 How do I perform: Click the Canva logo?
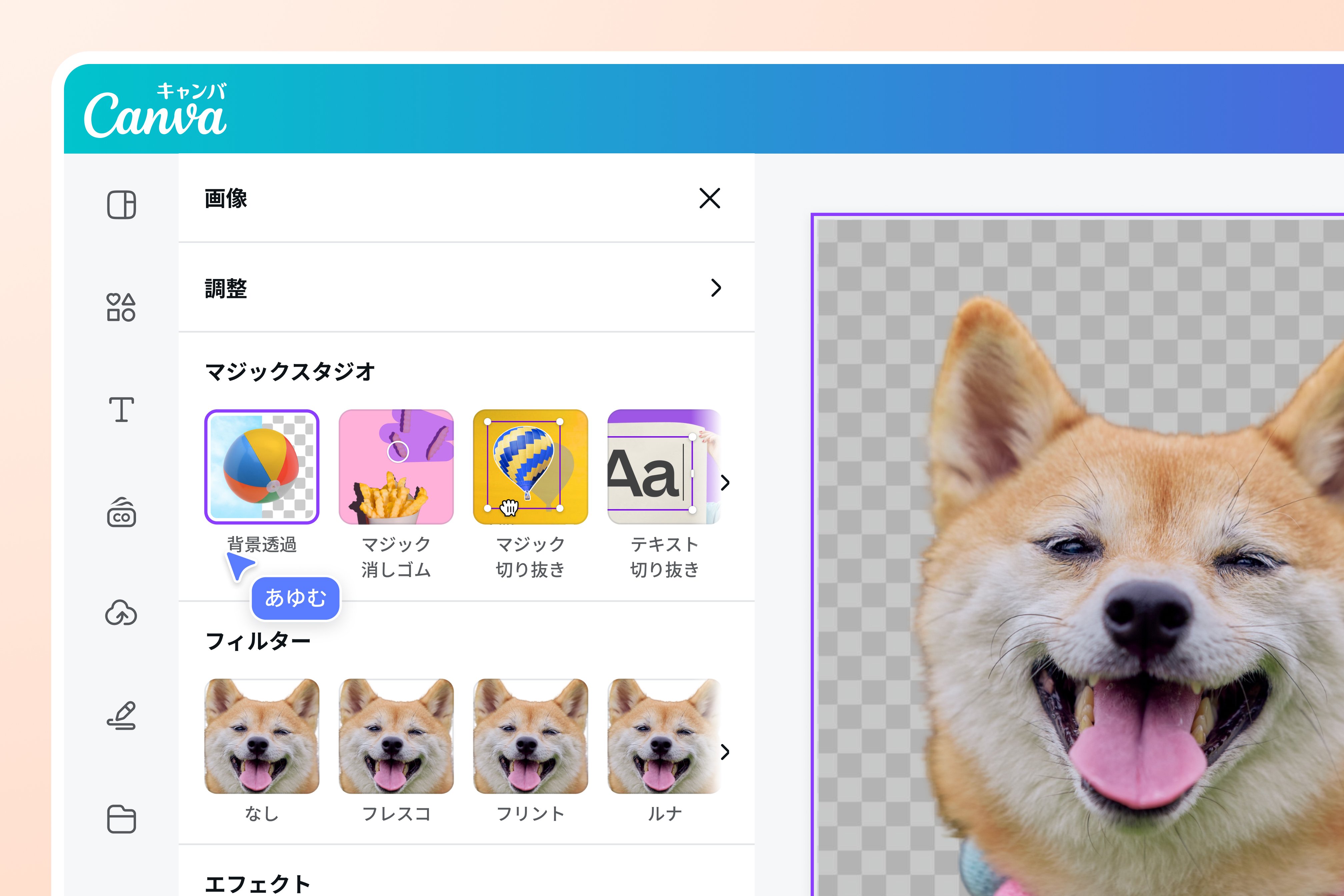coord(155,110)
